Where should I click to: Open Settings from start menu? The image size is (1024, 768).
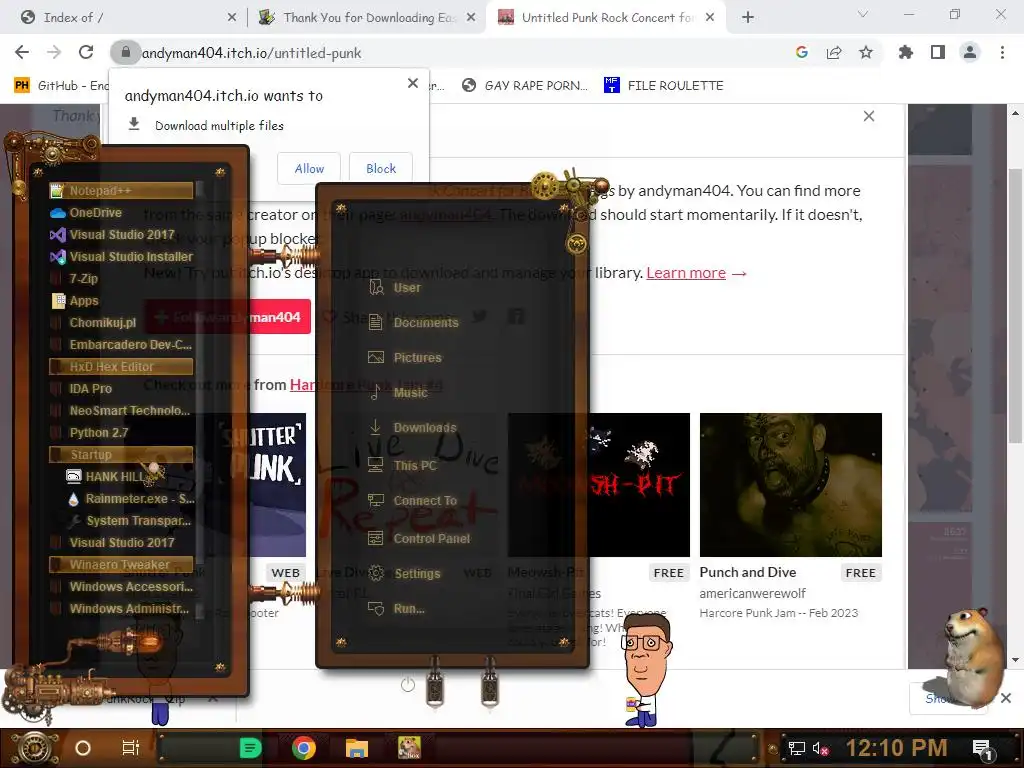[x=404, y=573]
